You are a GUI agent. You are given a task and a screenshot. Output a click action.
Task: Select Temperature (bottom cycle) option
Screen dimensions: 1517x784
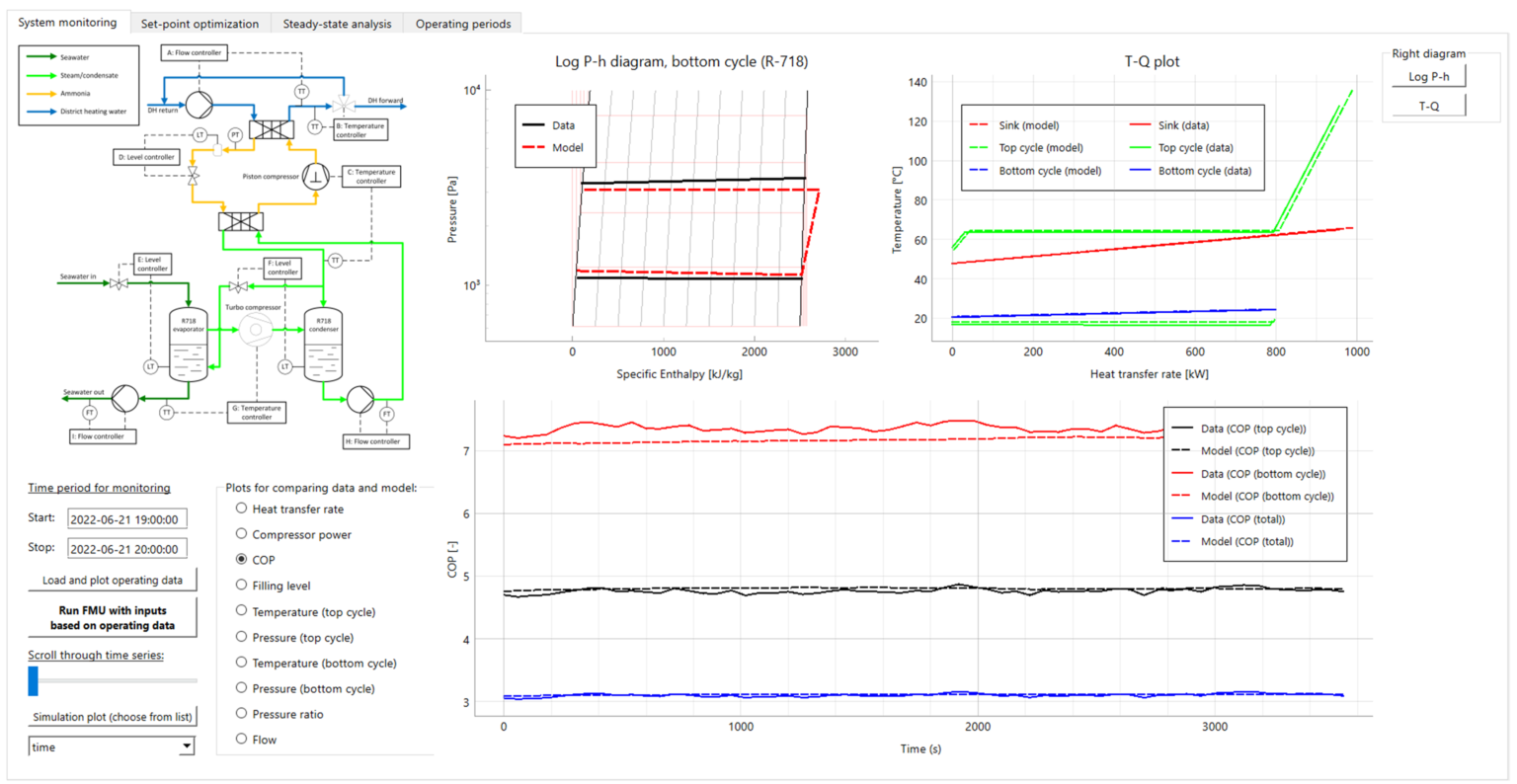pos(241,663)
